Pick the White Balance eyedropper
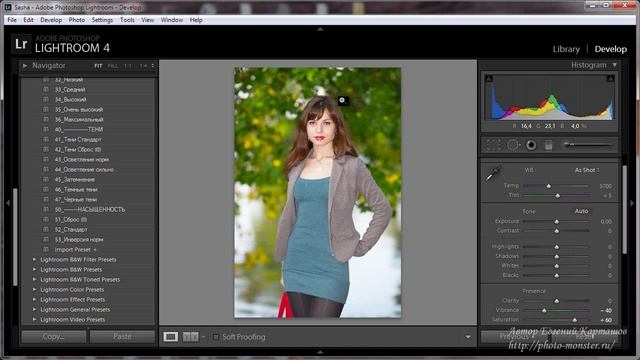The width and height of the screenshot is (640, 360). click(x=493, y=173)
